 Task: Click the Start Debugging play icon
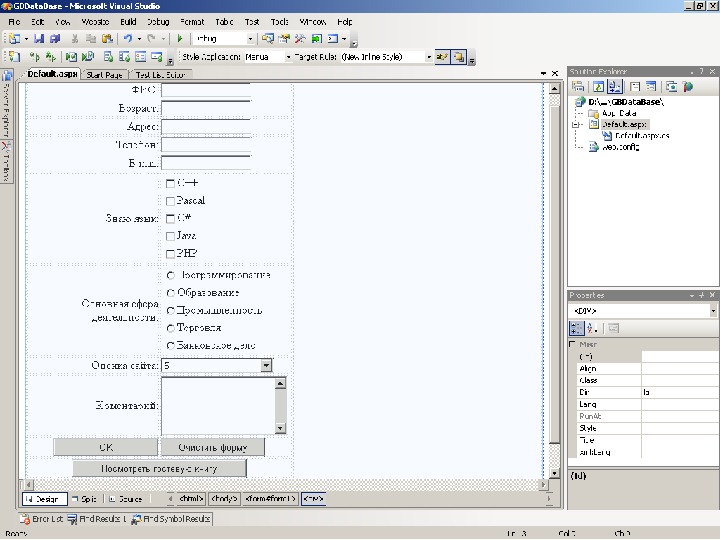(179, 39)
